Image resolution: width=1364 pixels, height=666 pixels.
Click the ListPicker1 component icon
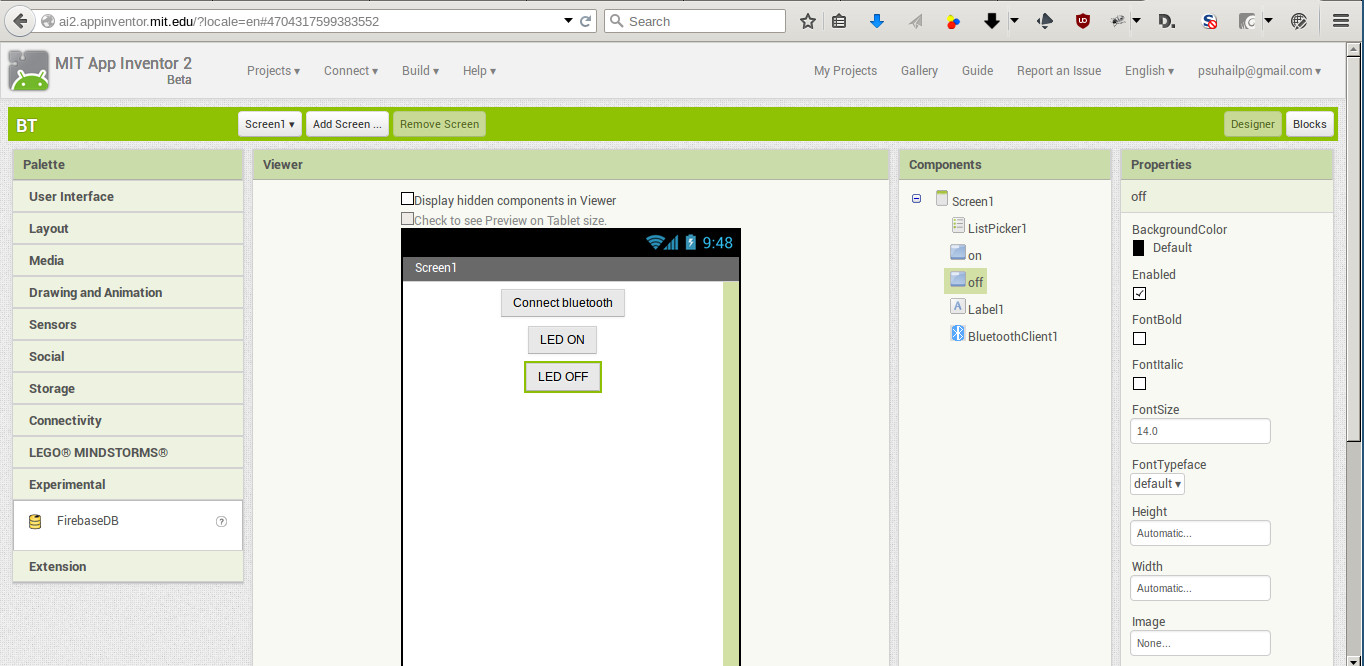[959, 226]
